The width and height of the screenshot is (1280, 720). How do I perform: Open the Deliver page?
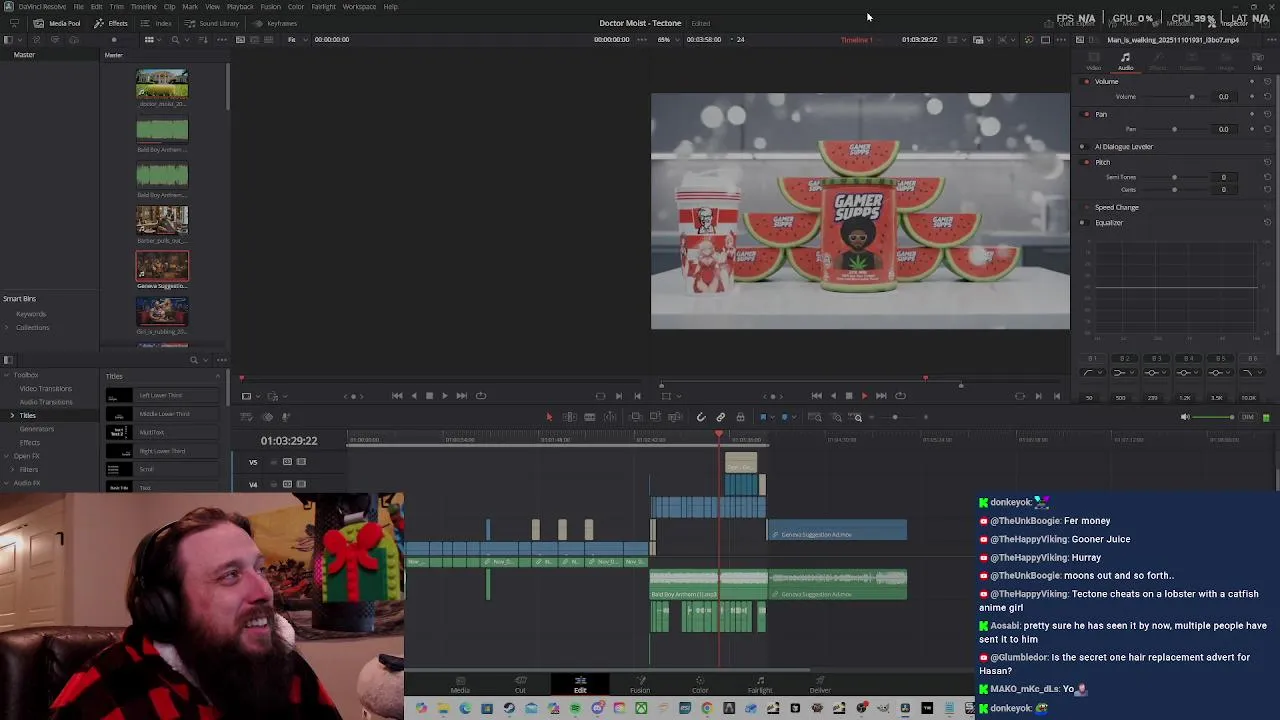pos(820,685)
